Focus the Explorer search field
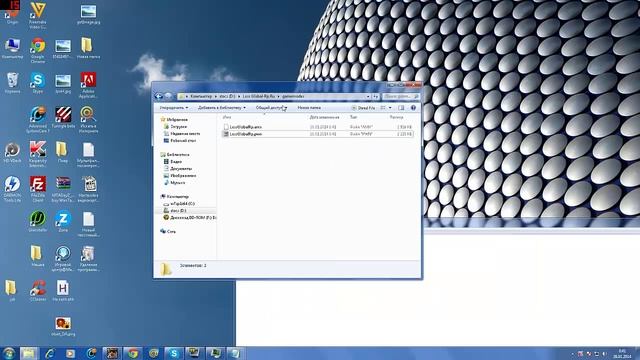The width and height of the screenshot is (640, 360). (402, 96)
